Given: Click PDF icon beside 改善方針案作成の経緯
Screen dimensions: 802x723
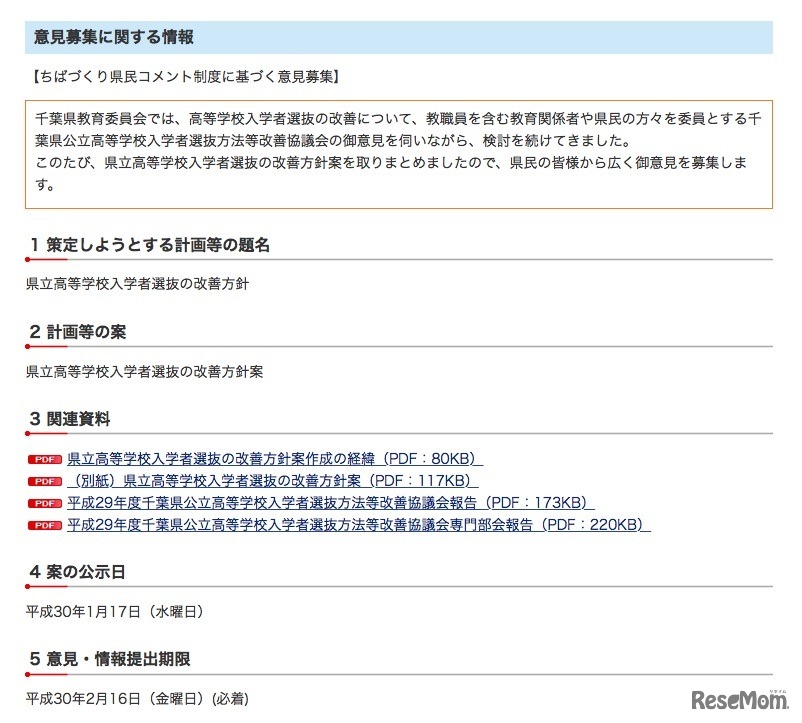Looking at the screenshot, I should click(x=45, y=459).
